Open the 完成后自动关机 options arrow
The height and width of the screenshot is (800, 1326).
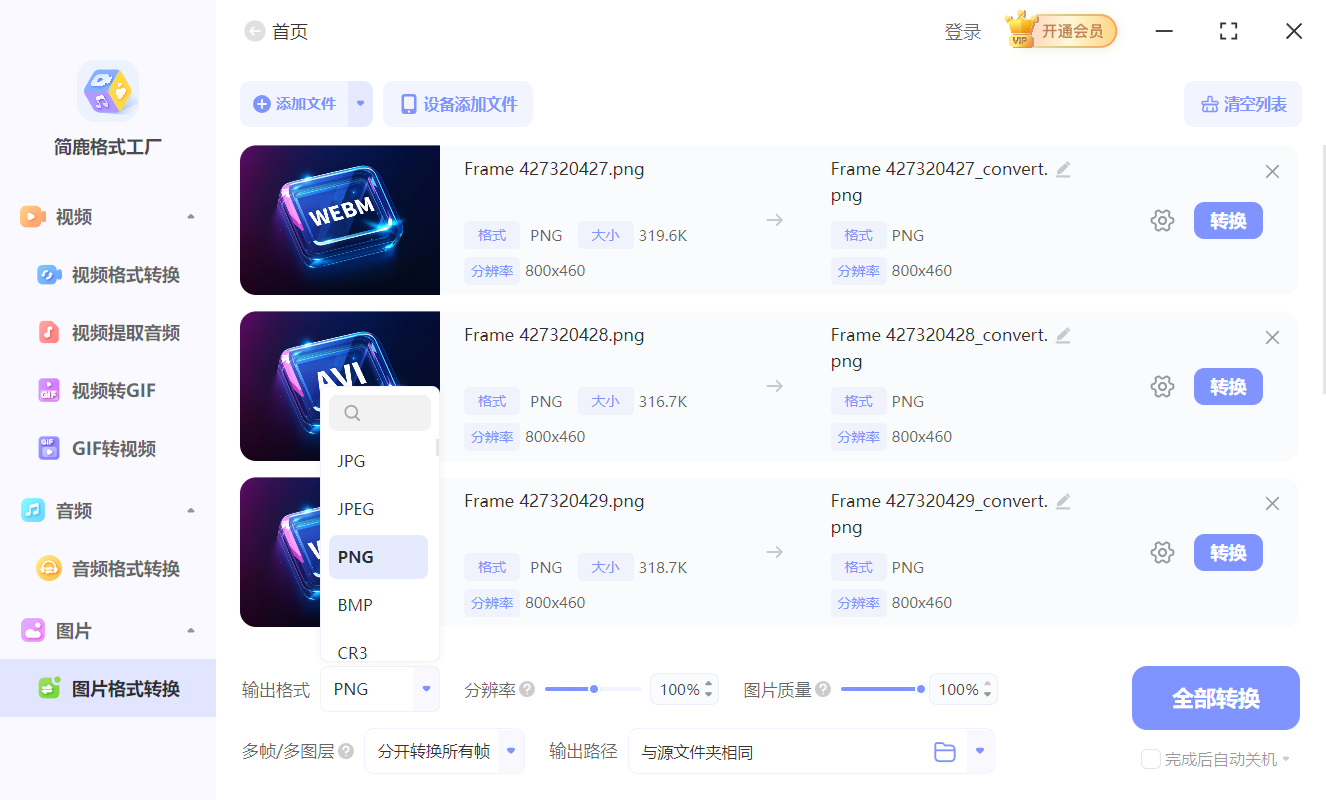coord(1286,759)
